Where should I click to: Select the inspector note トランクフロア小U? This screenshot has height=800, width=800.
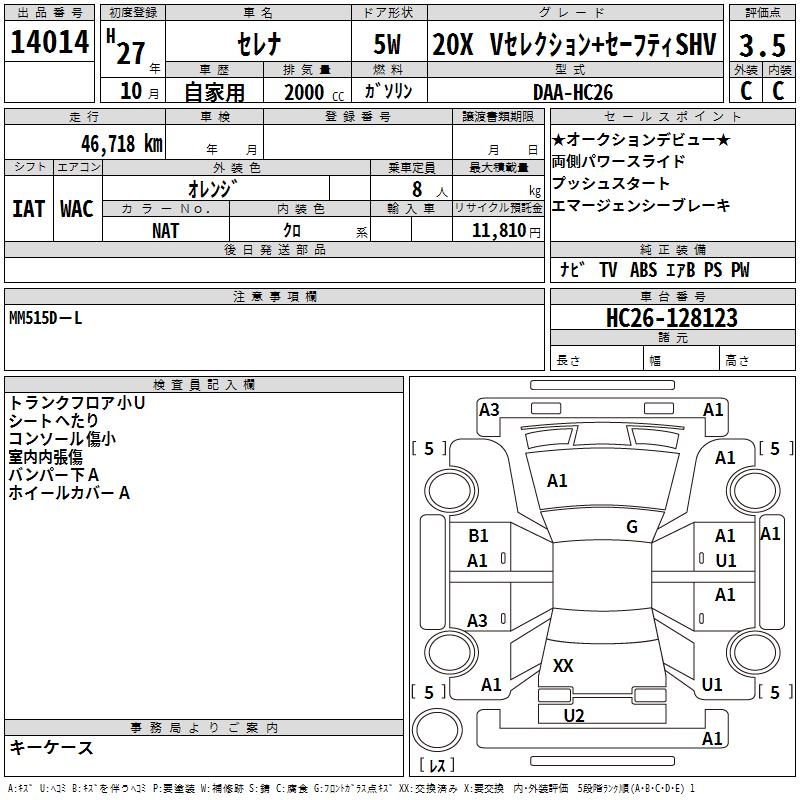point(77,403)
